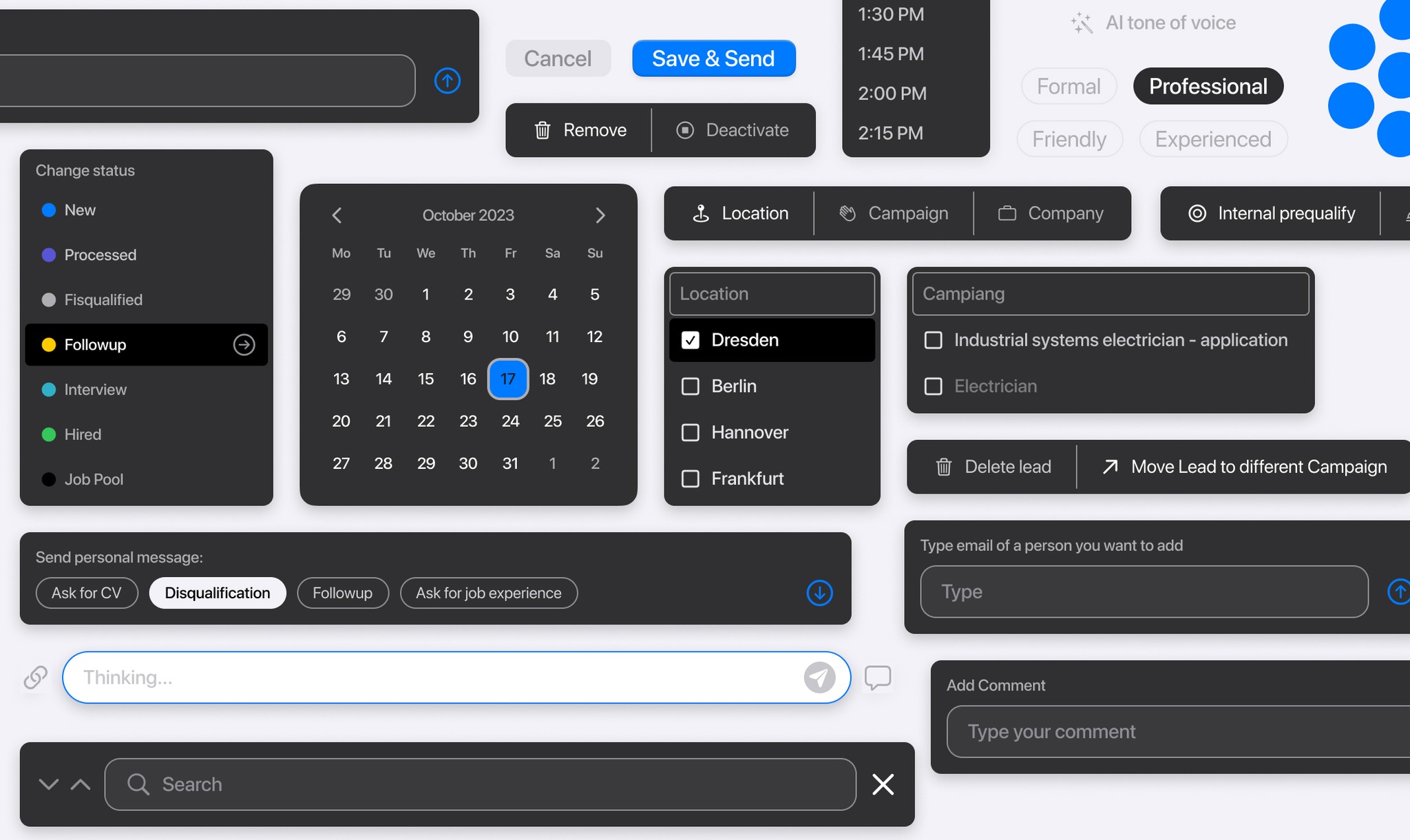This screenshot has height=840, width=1410.
Task: Go to previous month in calendar
Action: tap(337, 216)
